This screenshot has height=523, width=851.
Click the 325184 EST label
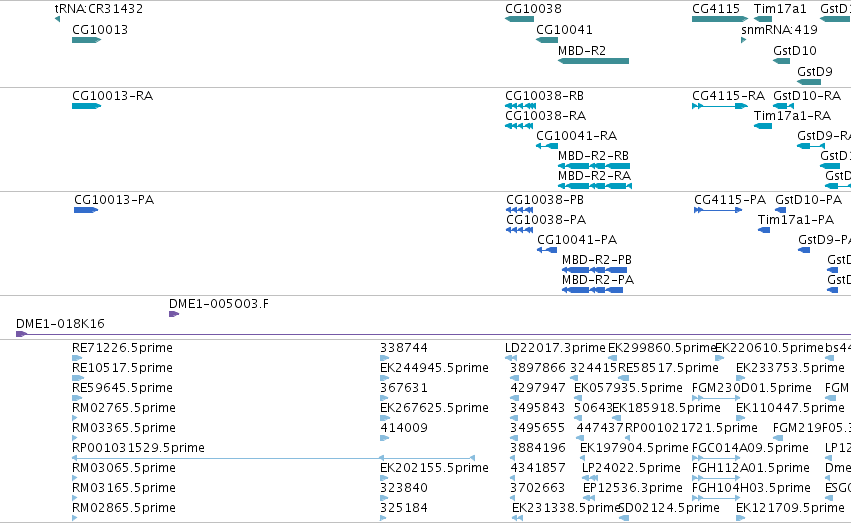(x=404, y=508)
